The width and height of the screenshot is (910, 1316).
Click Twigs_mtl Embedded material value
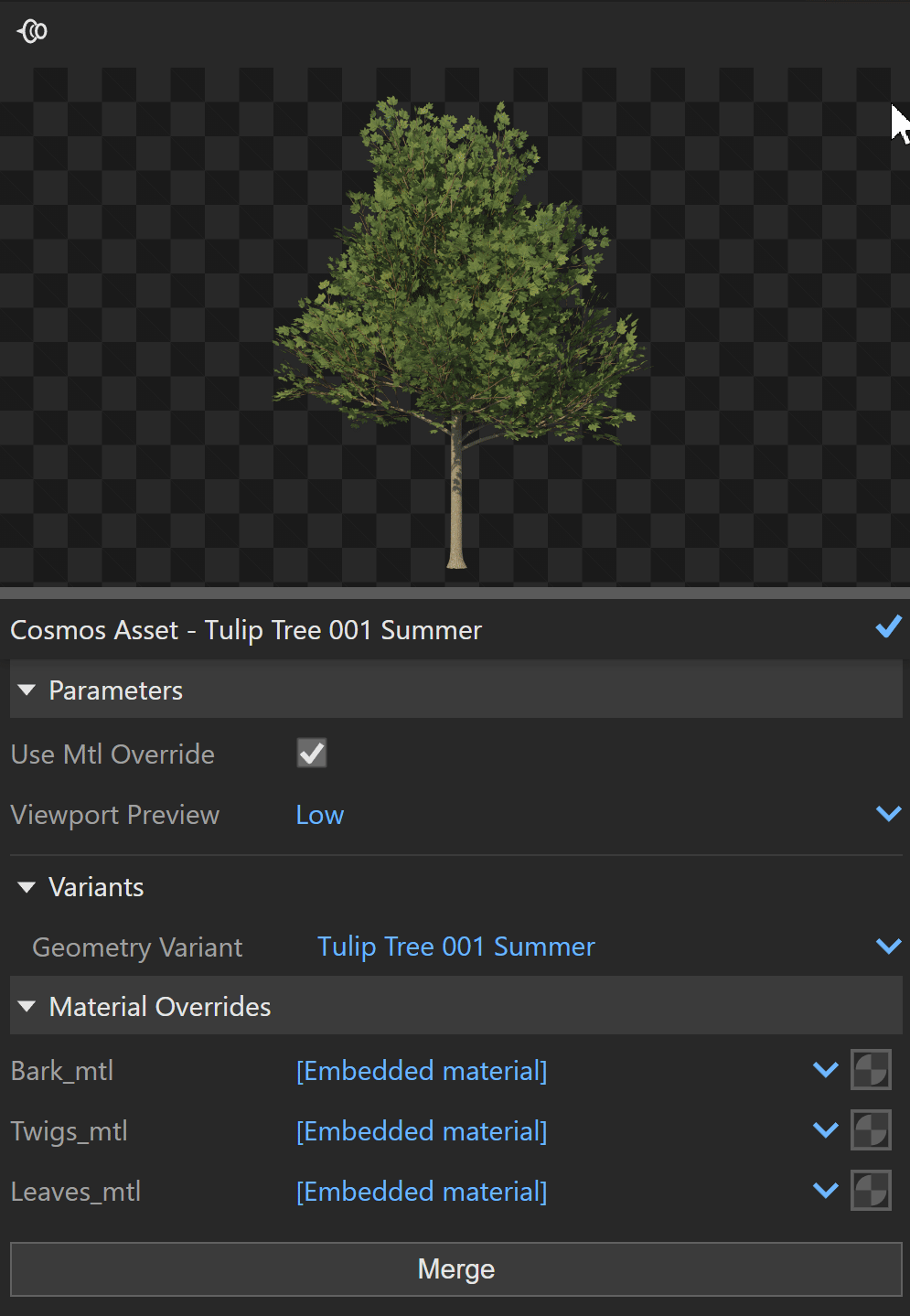tap(422, 1131)
